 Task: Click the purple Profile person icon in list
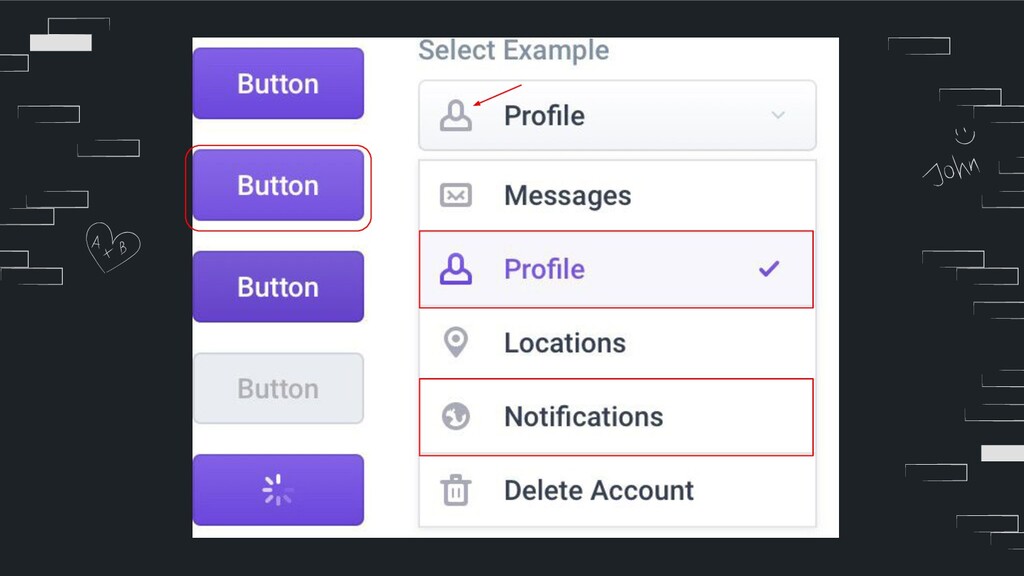pyautogui.click(x=456, y=269)
